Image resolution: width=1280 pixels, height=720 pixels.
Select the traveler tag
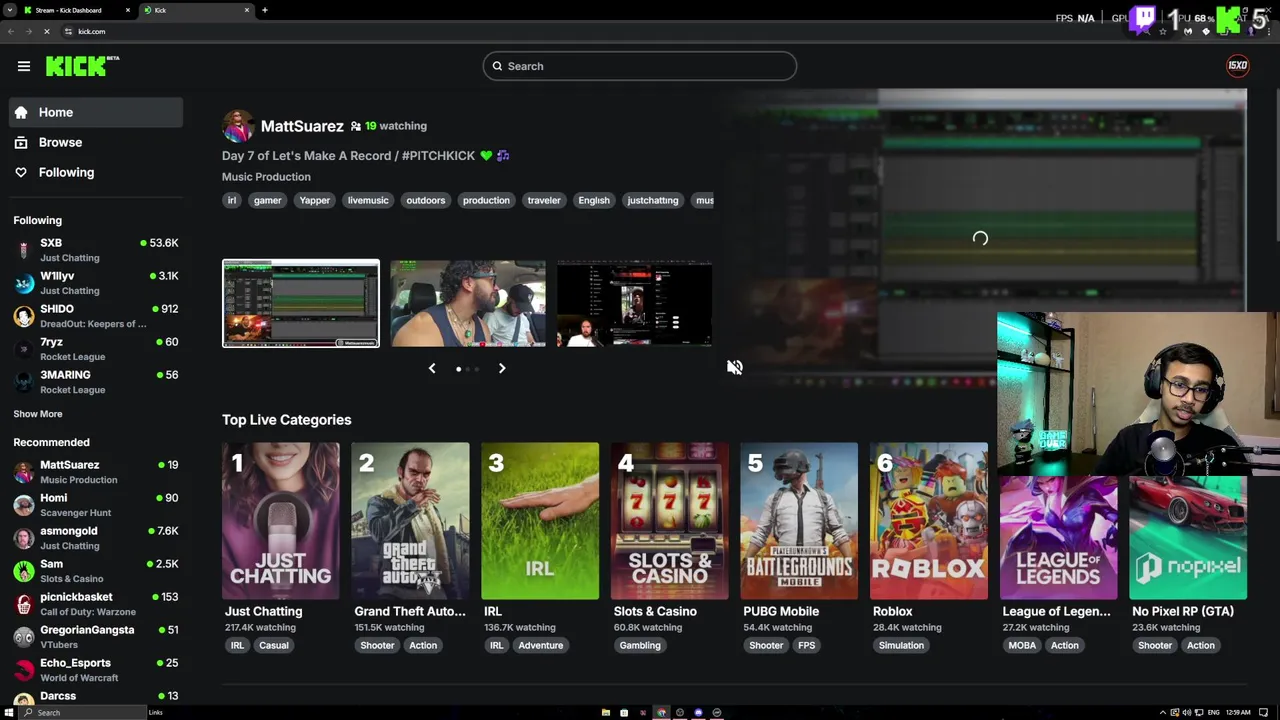click(x=544, y=200)
